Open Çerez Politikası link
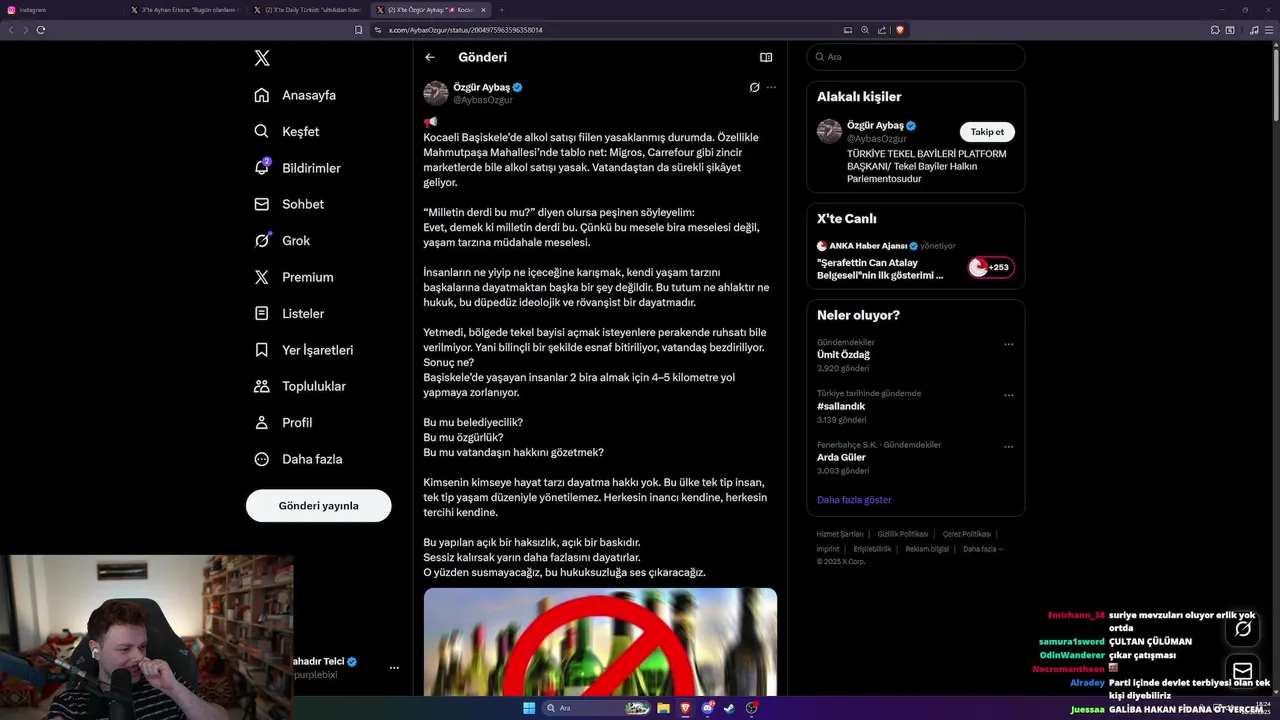 click(x=966, y=534)
